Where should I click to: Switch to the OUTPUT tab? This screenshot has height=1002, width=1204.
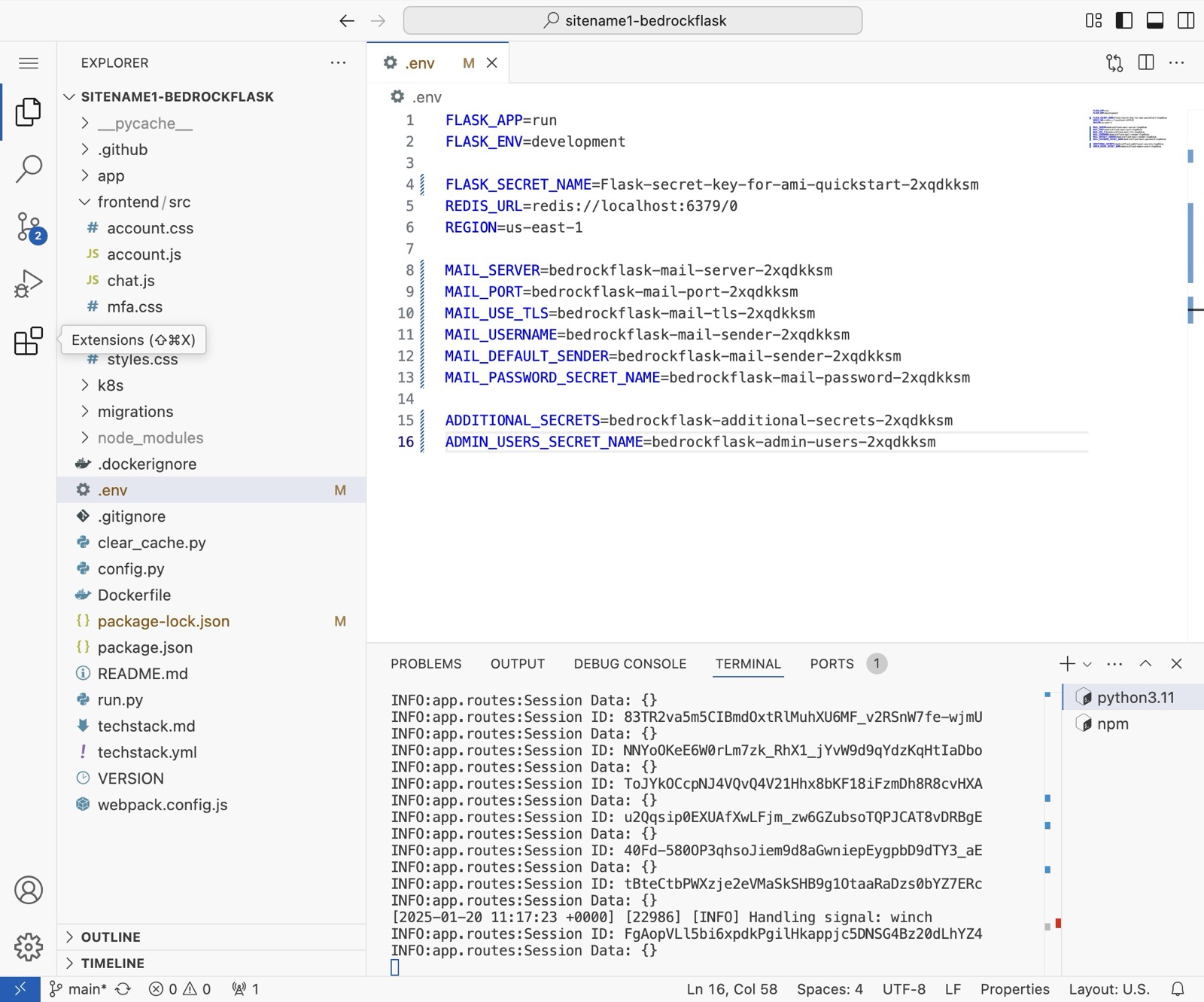click(x=518, y=664)
